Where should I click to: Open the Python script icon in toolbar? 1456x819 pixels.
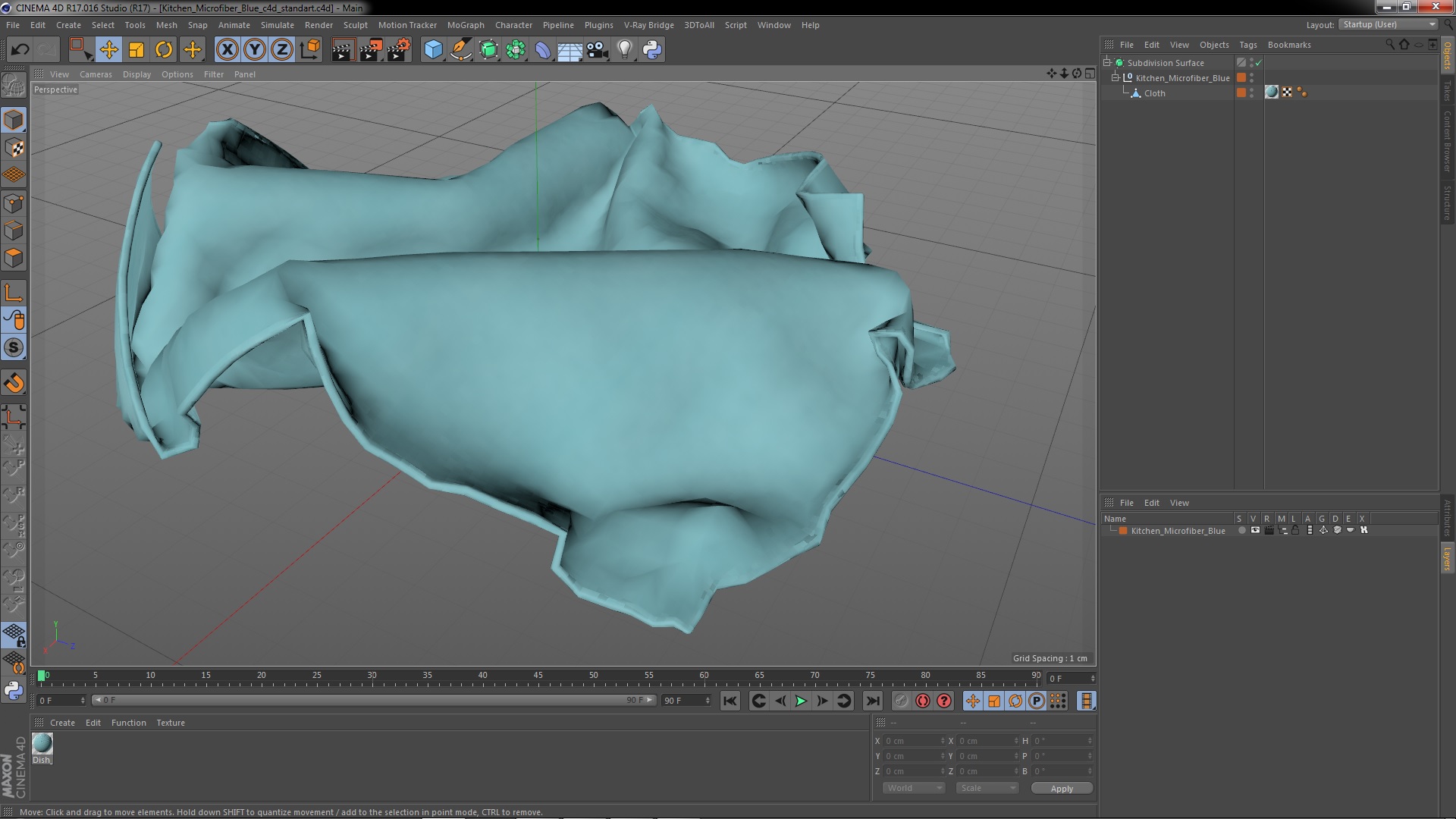click(x=652, y=50)
